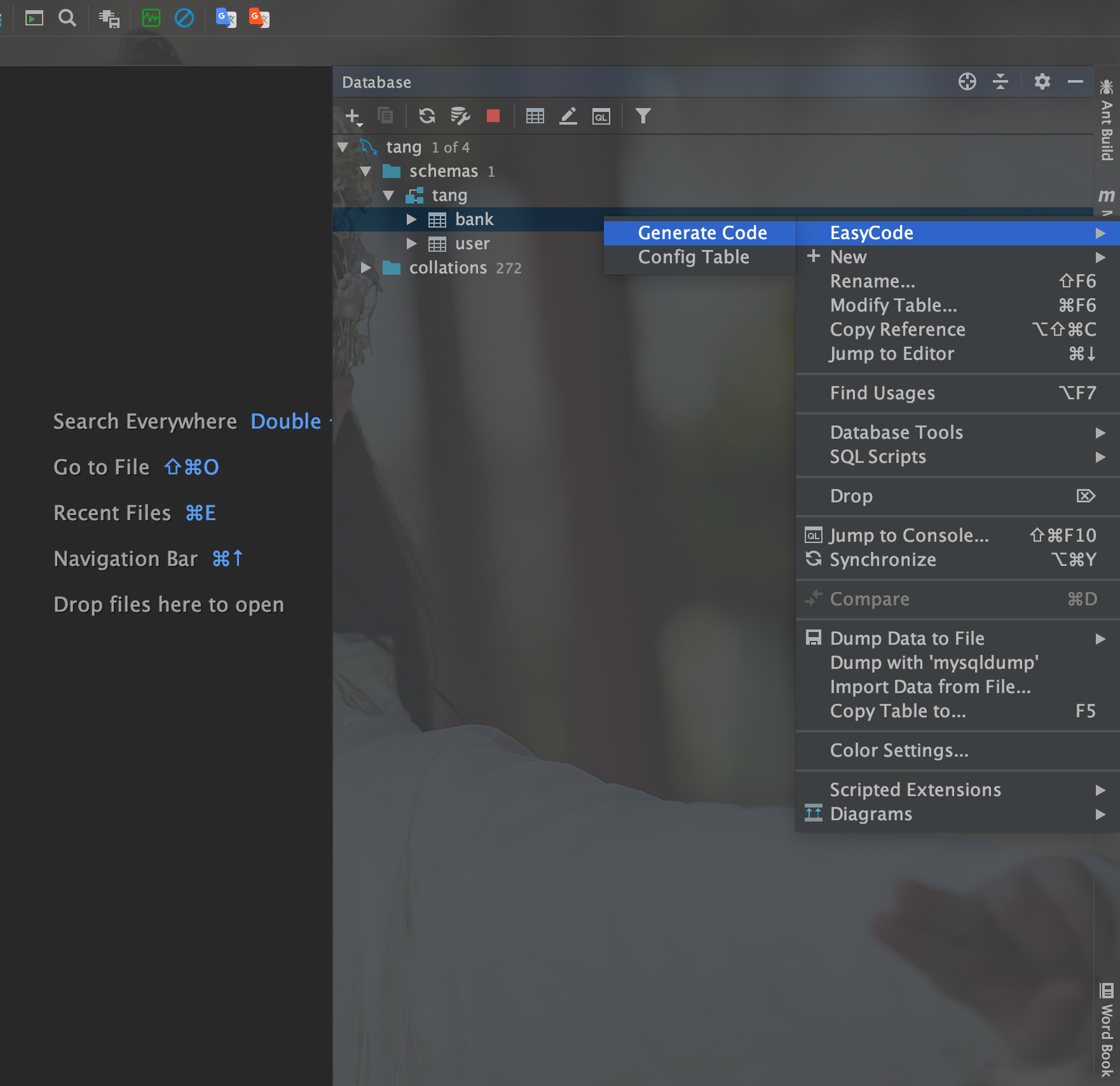This screenshot has width=1120, height=1086.
Task: Click the Data Source Properties wrench icon
Action: 460,116
